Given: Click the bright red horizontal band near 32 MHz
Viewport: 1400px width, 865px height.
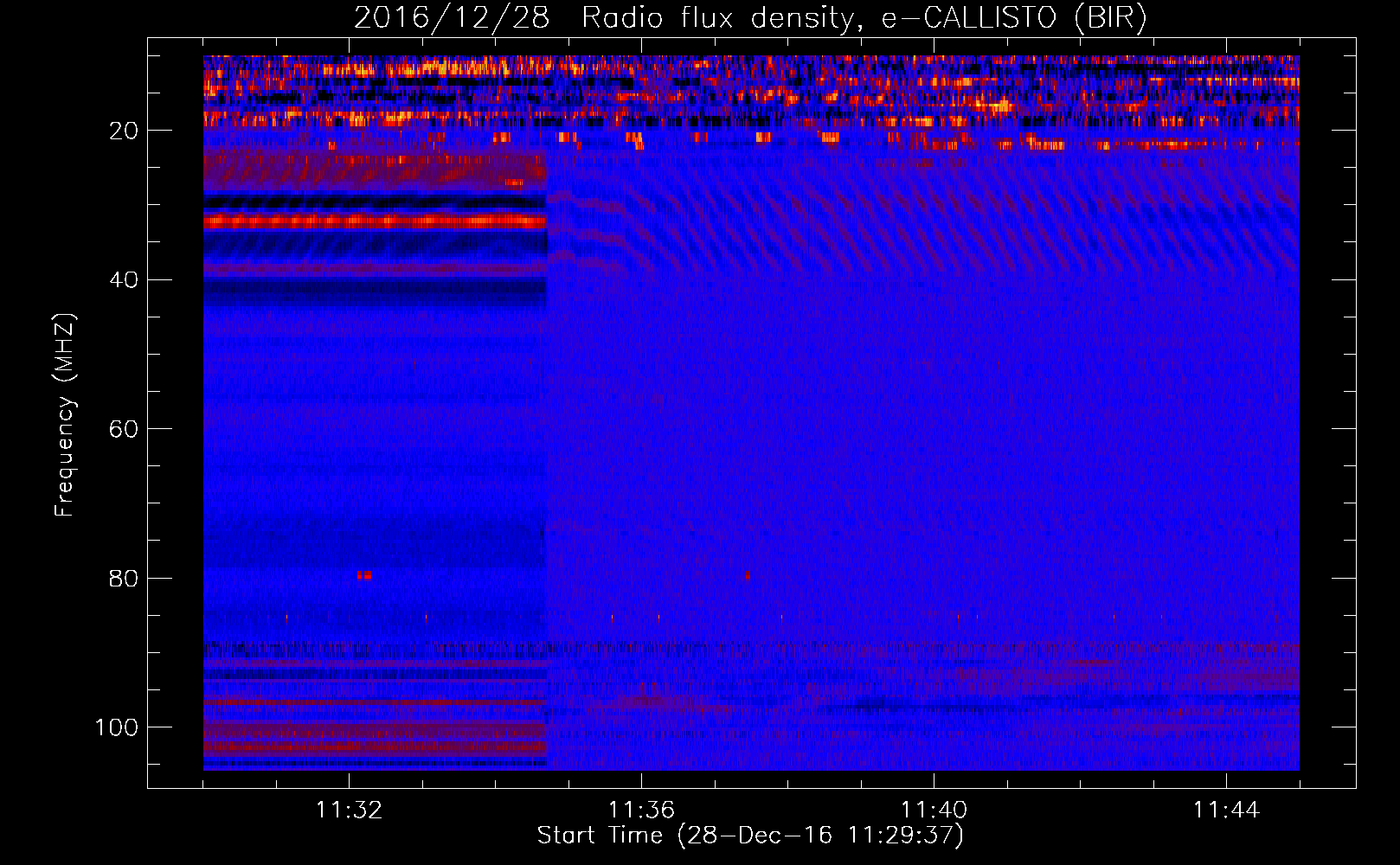Looking at the screenshot, I should tap(375, 221).
